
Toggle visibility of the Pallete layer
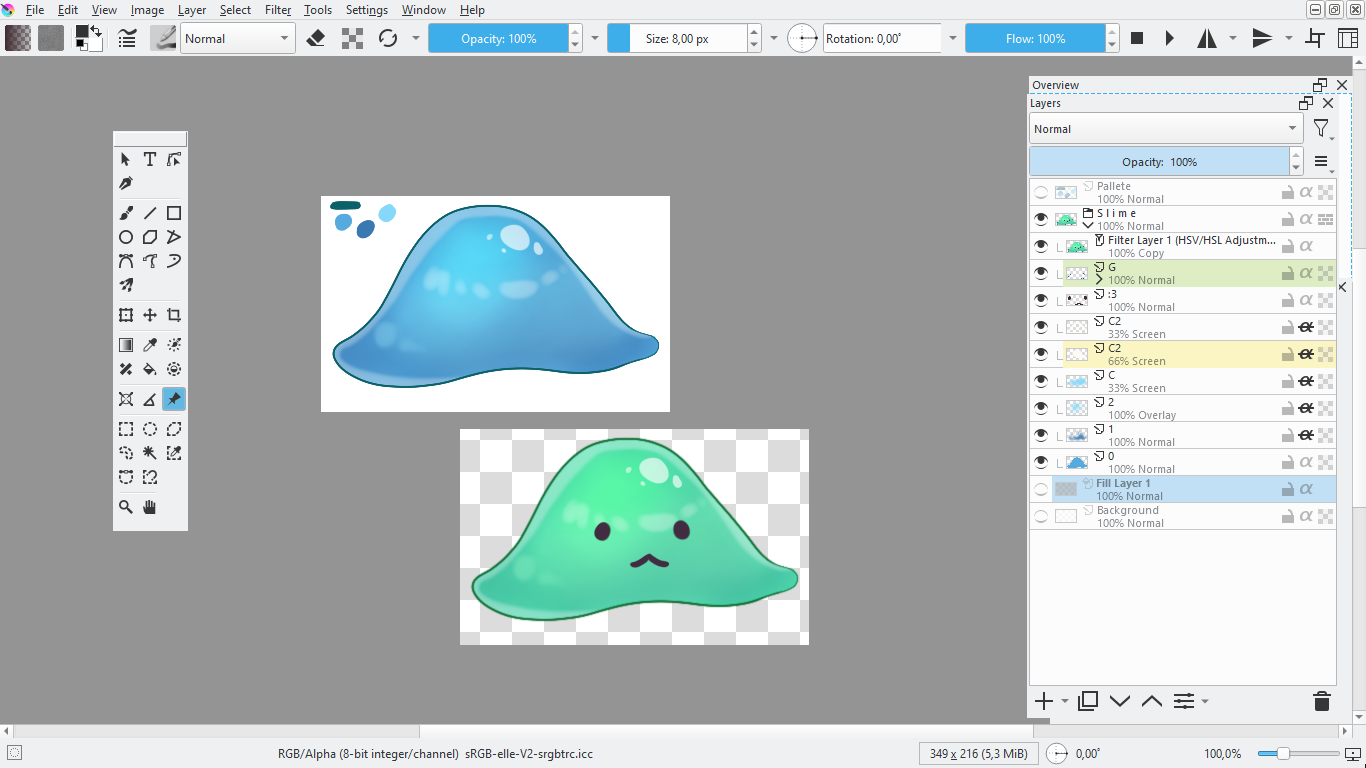click(x=1041, y=192)
